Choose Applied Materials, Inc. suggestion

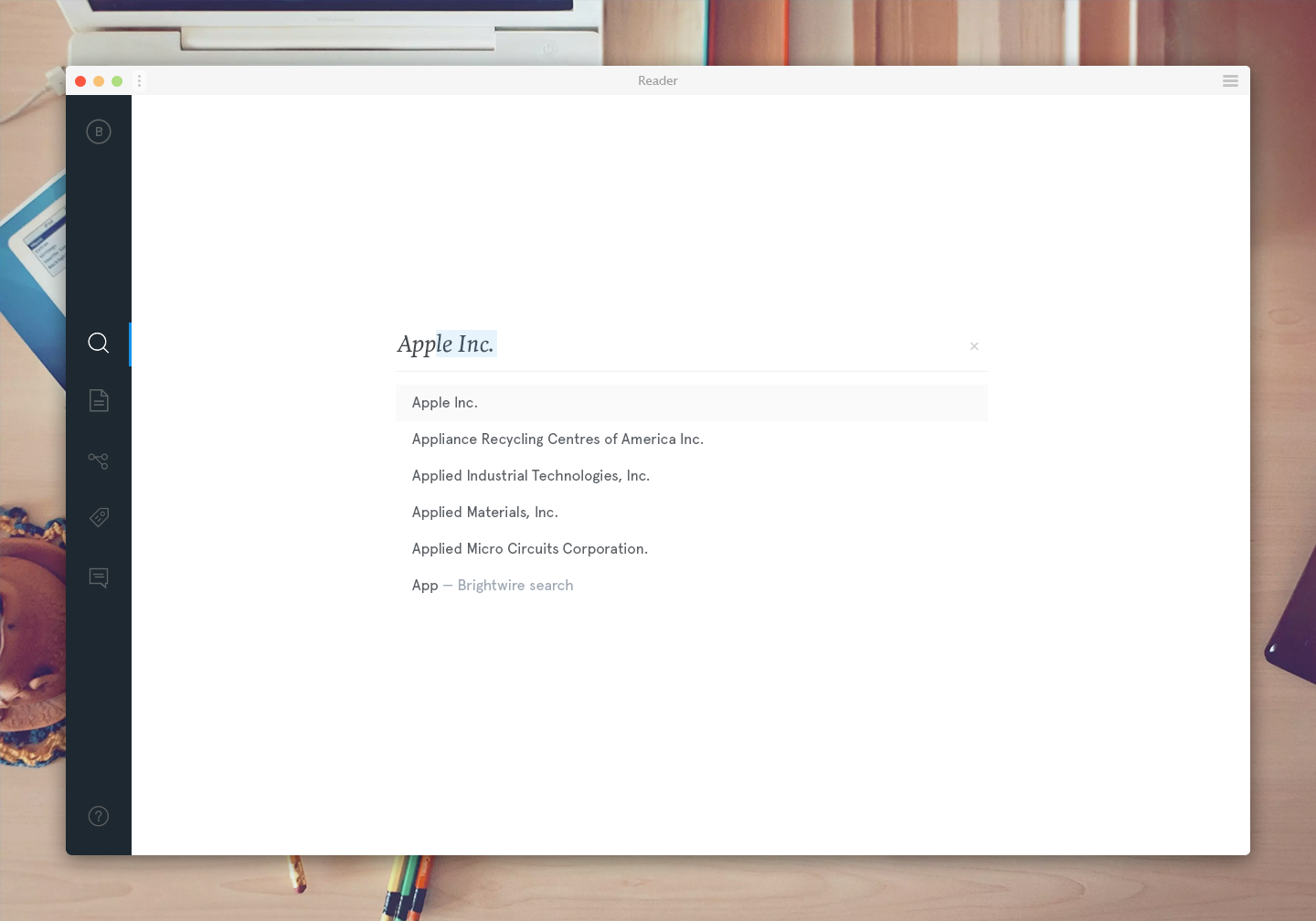(691, 513)
